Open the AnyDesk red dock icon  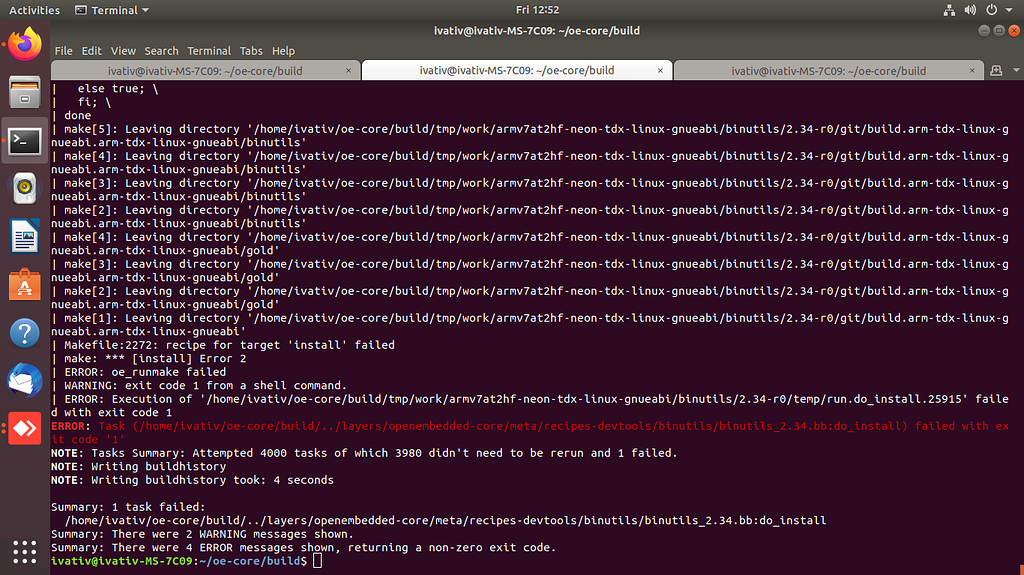tap(24, 427)
